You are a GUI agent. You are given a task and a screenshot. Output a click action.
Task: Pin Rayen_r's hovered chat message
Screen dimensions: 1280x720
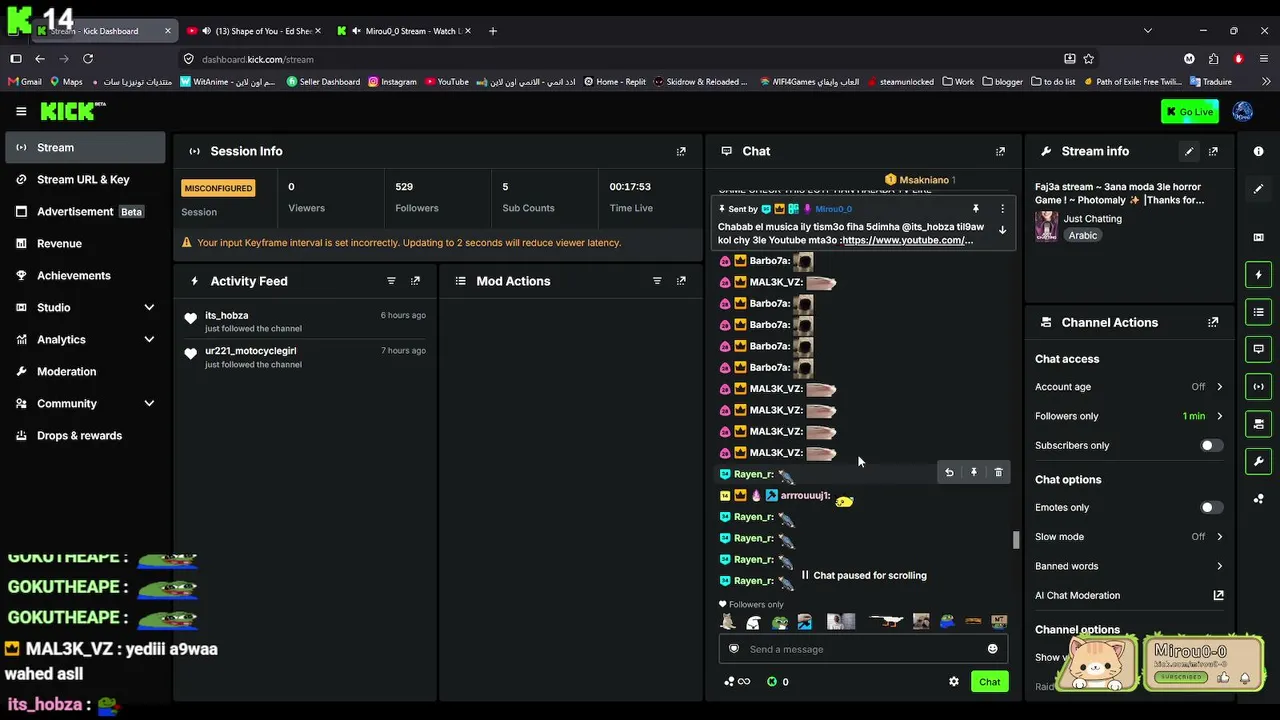click(974, 472)
